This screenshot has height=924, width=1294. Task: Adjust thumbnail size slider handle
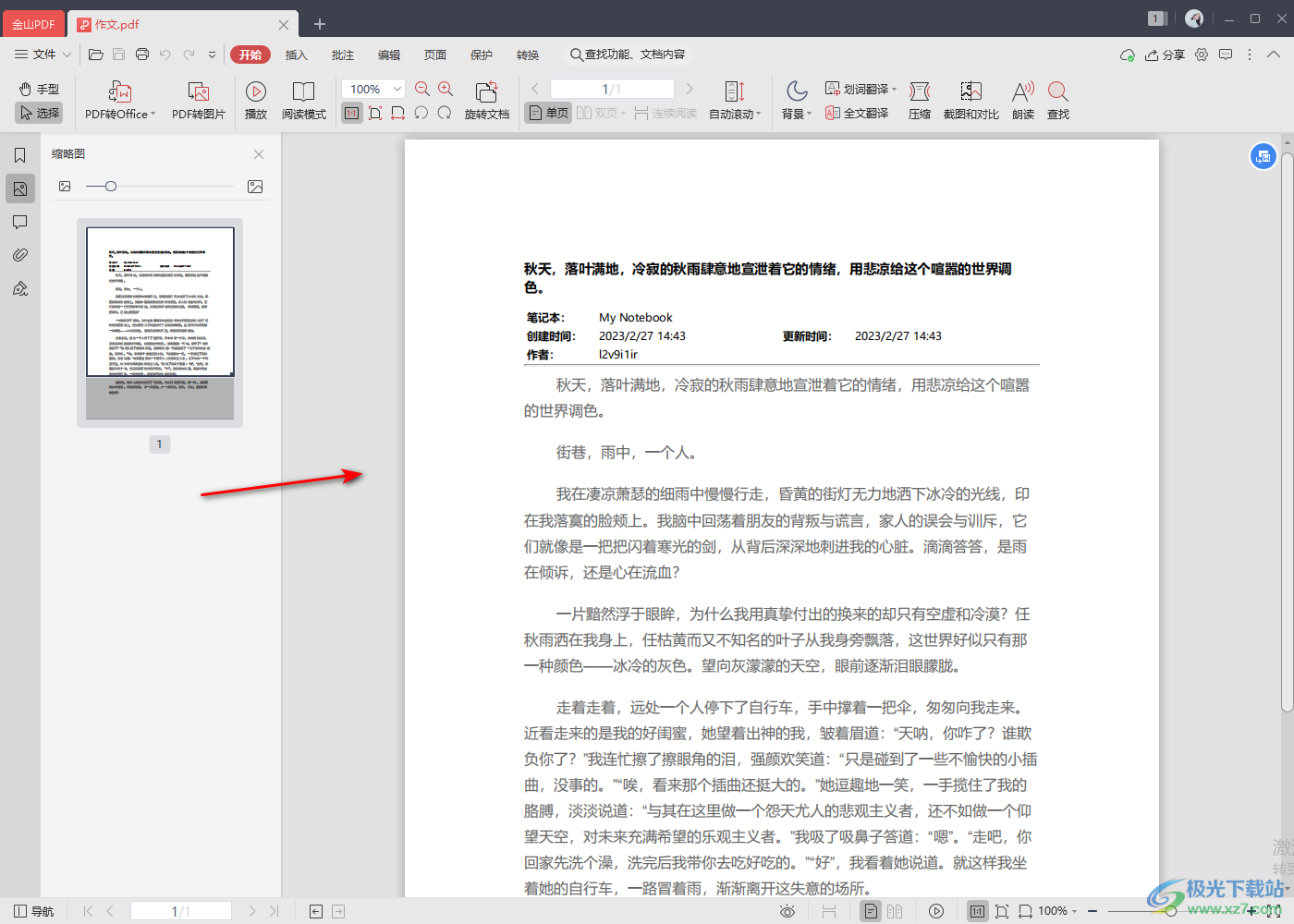coord(111,187)
